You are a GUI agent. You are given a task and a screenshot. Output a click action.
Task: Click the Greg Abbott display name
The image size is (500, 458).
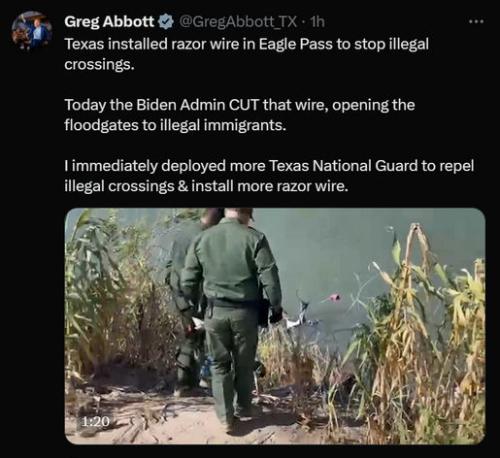coord(109,22)
